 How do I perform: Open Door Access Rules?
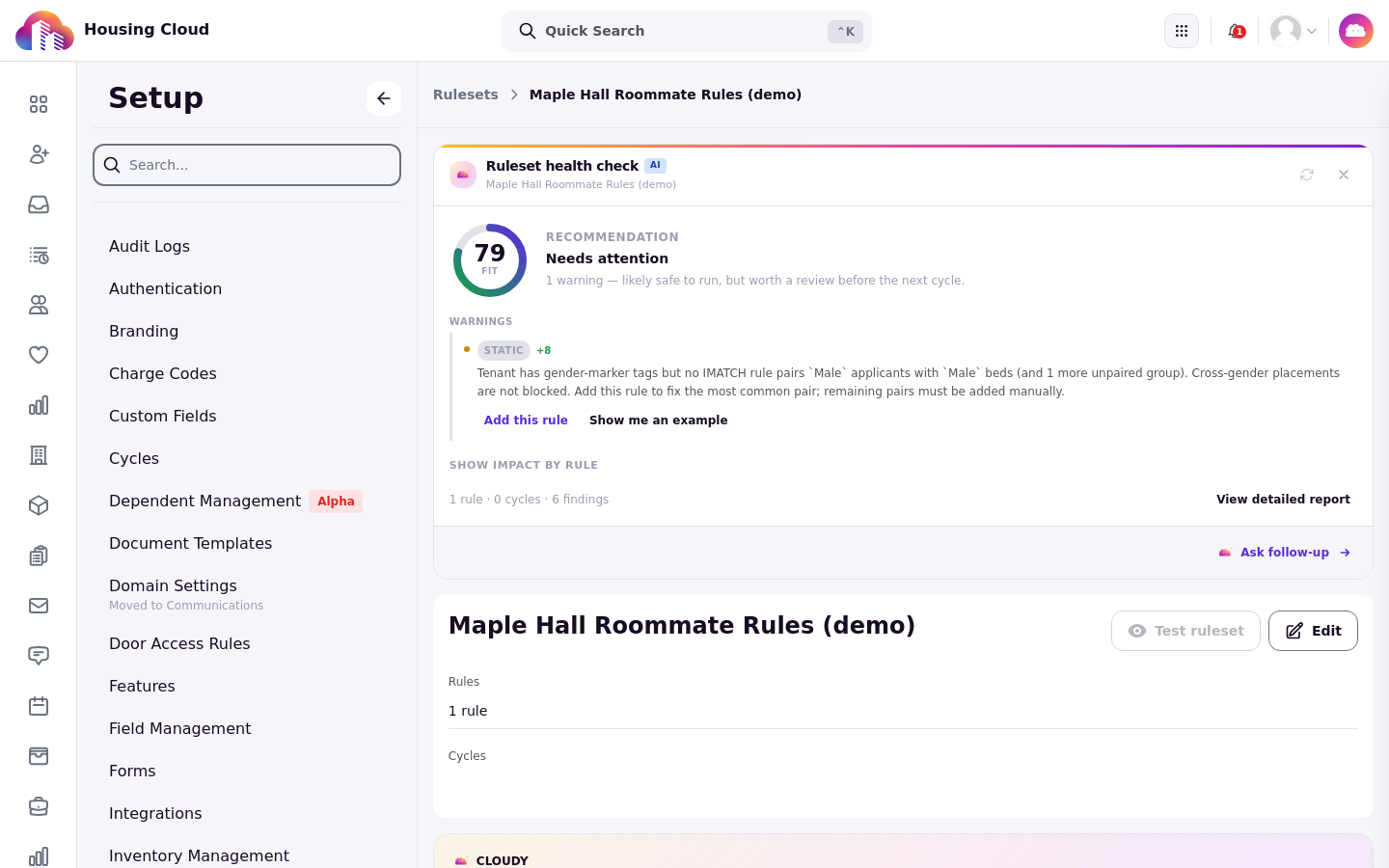point(179,643)
